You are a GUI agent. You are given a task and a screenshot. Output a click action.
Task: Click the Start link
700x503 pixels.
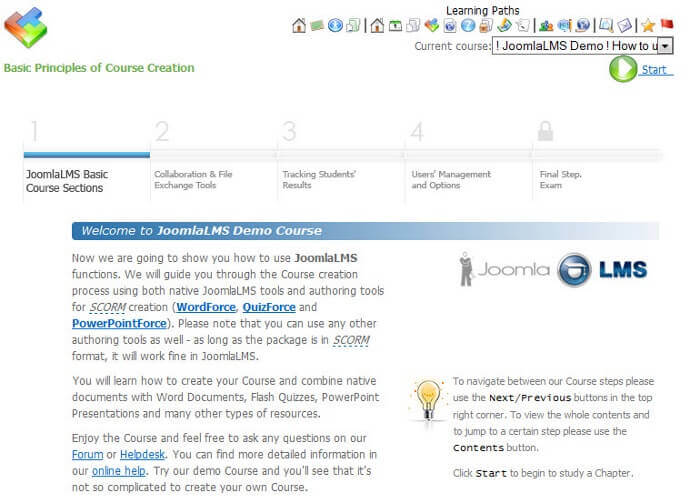tap(654, 70)
